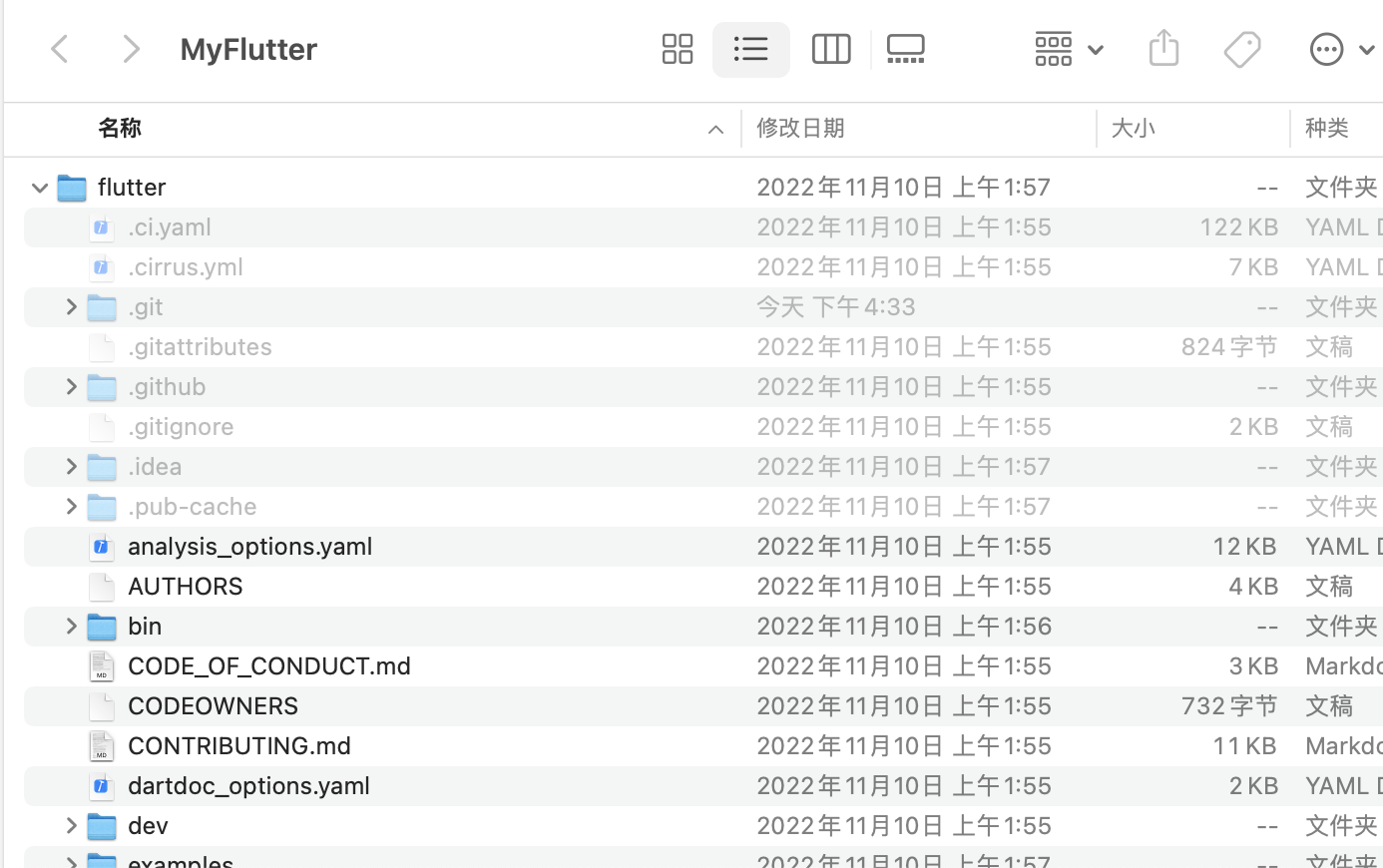The image size is (1383, 868).
Task: Click the Tags icon
Action: pyautogui.click(x=1242, y=49)
